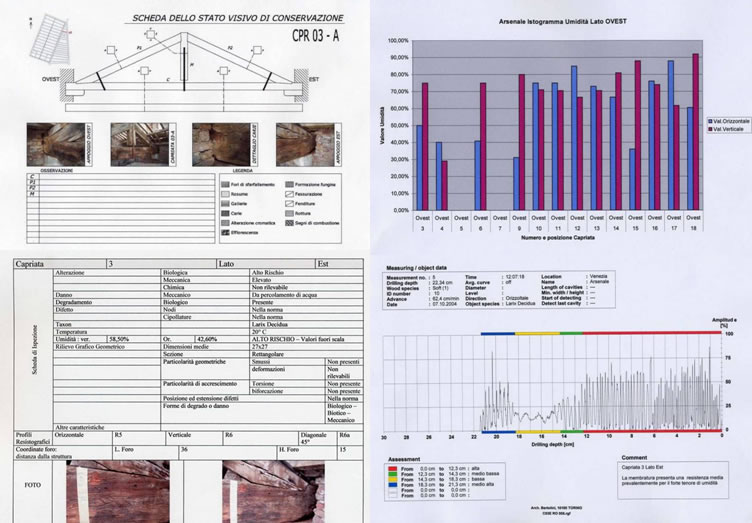Click the 'Assessment' heading

[404, 459]
